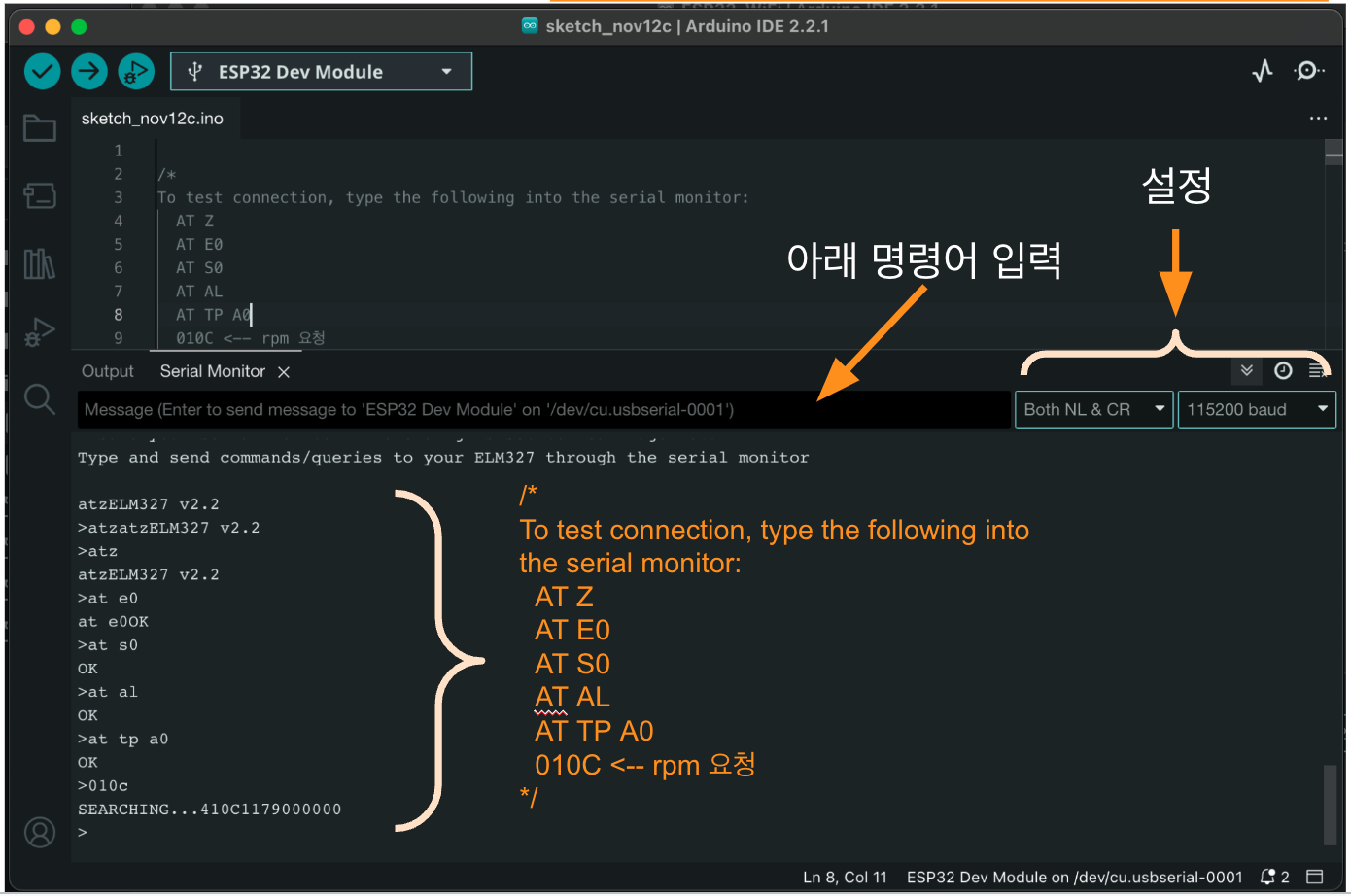Start debugging with the Debug play button
Screen dimensions: 1351x896
click(136, 71)
